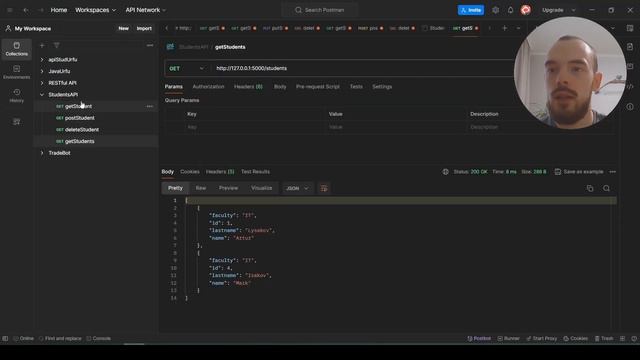Click the hamburger menu icon in the header
640x360 pixels.
pyautogui.click(x=10, y=10)
